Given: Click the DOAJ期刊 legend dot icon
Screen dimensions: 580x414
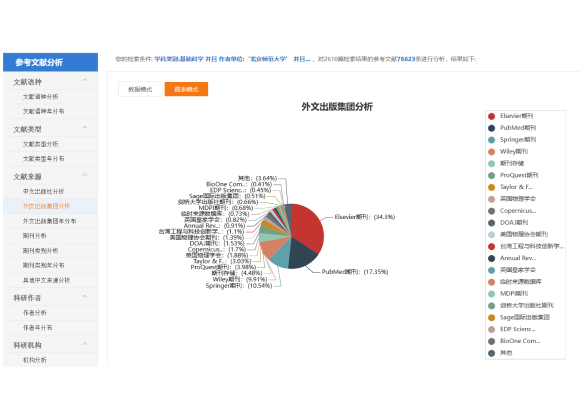Looking at the screenshot, I should tap(492, 223).
